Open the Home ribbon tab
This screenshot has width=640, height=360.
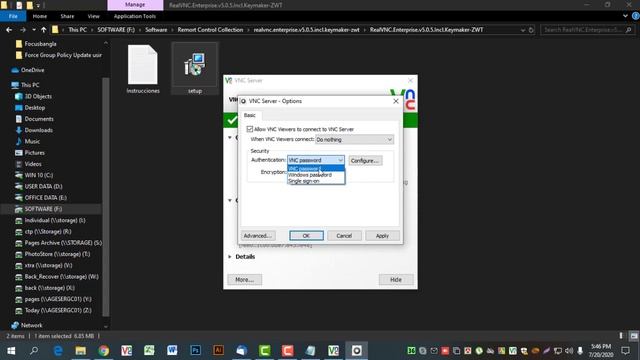[40, 16]
